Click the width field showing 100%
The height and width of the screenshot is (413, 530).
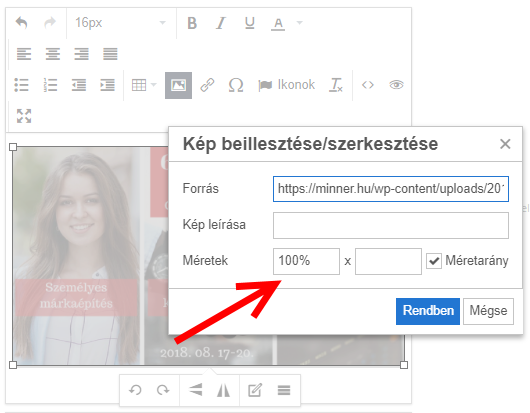306,261
